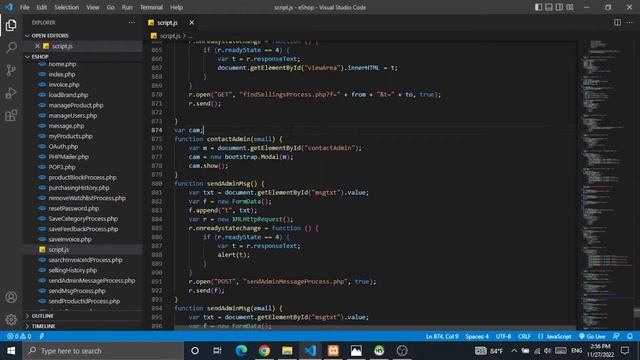This screenshot has height=360, width=640.
Task: Open OAuth.php file
Action: [x=63, y=147]
